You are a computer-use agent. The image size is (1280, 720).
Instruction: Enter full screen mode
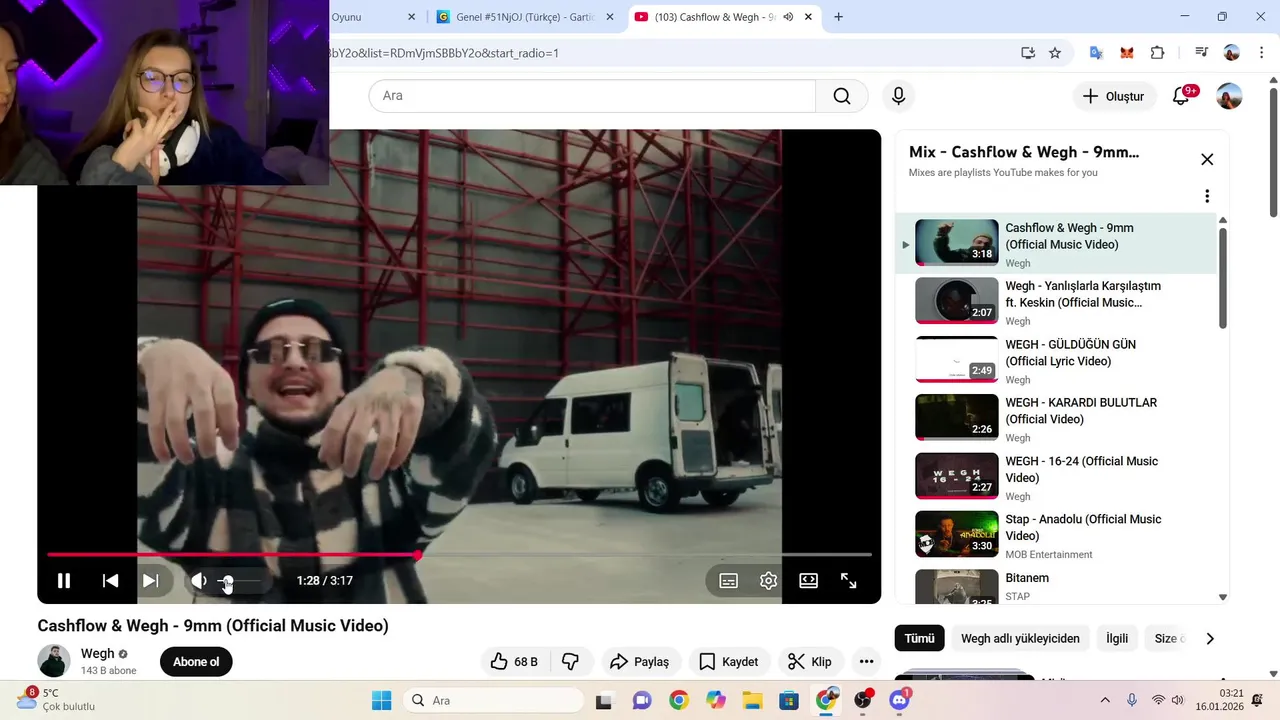point(848,580)
